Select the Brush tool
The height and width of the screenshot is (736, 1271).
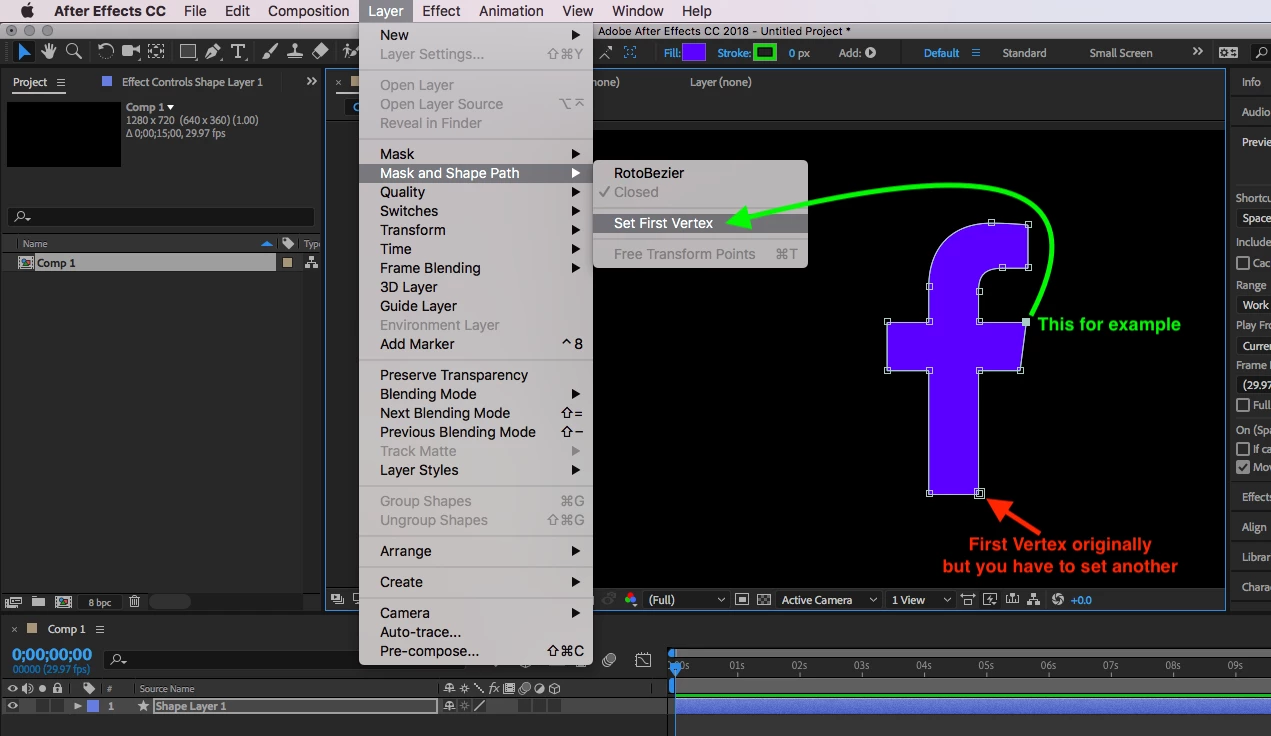(x=269, y=51)
